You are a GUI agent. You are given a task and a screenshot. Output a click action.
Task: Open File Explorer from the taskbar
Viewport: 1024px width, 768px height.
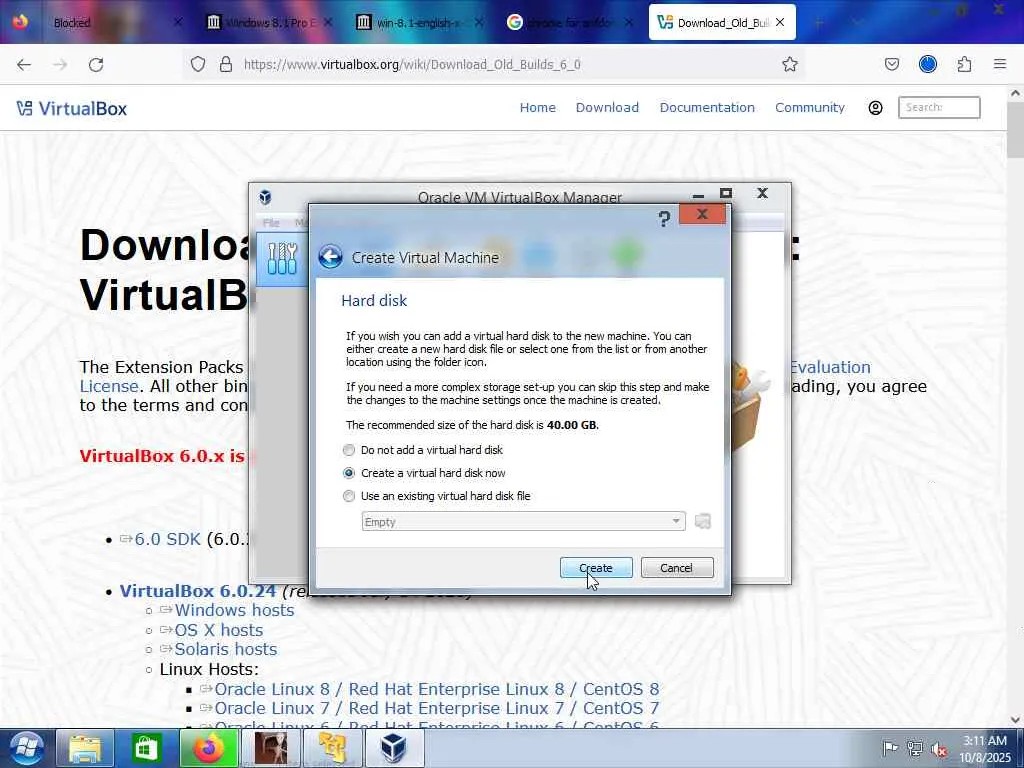click(85, 748)
